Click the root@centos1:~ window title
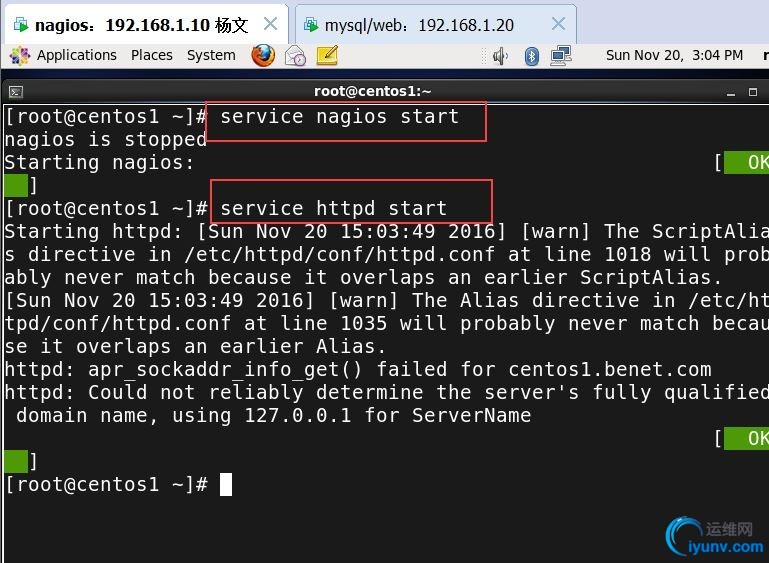Image resolution: width=769 pixels, height=563 pixels. 372,91
